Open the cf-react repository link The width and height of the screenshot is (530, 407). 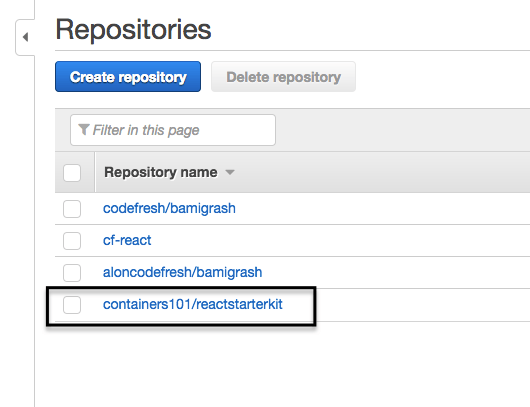127,240
